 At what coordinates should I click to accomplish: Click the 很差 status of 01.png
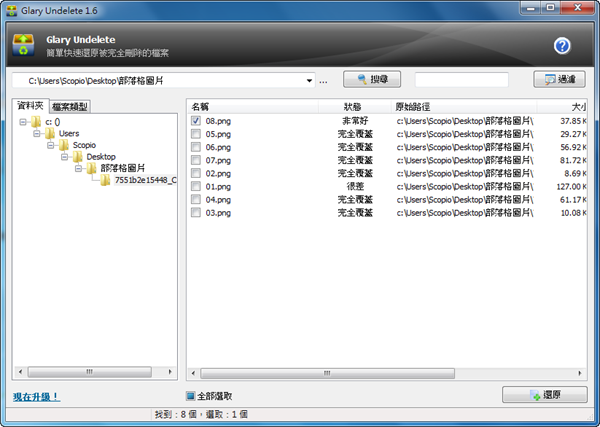click(x=355, y=186)
